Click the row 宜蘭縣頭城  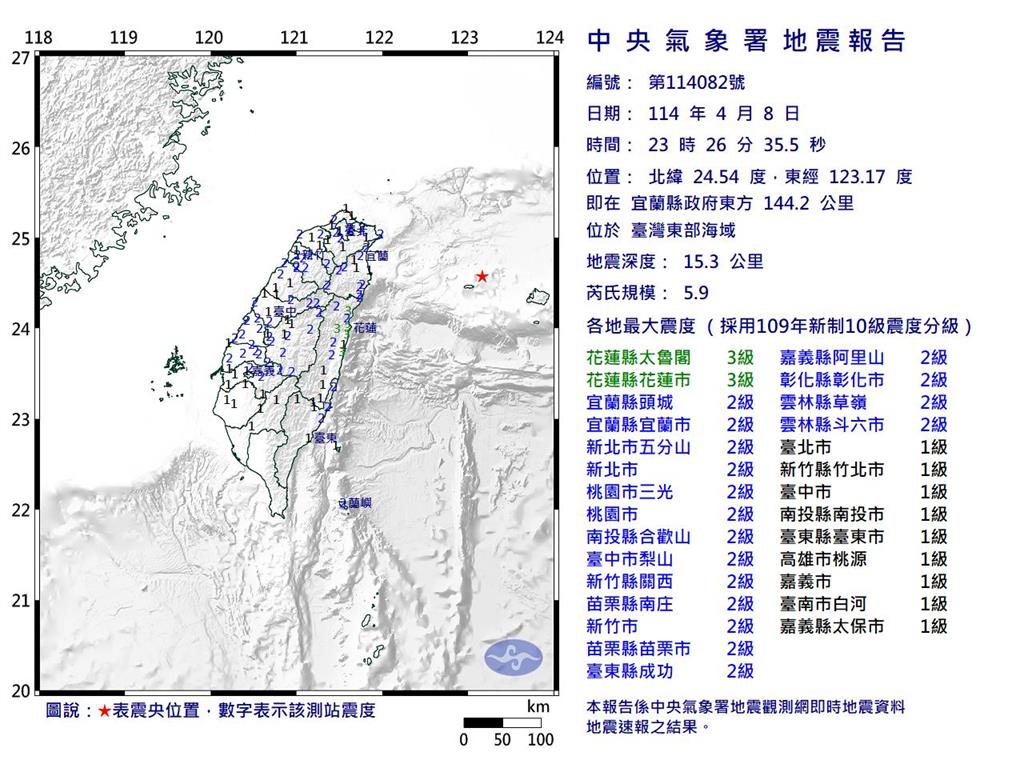[x=670, y=402]
